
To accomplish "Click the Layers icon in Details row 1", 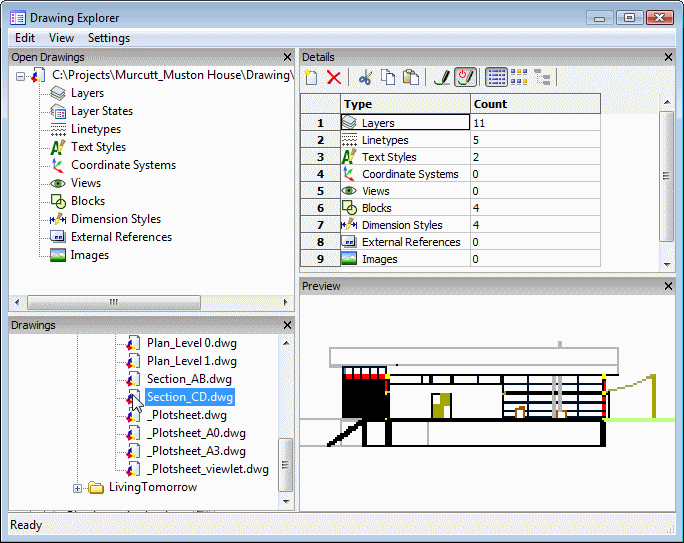I will (349, 123).
